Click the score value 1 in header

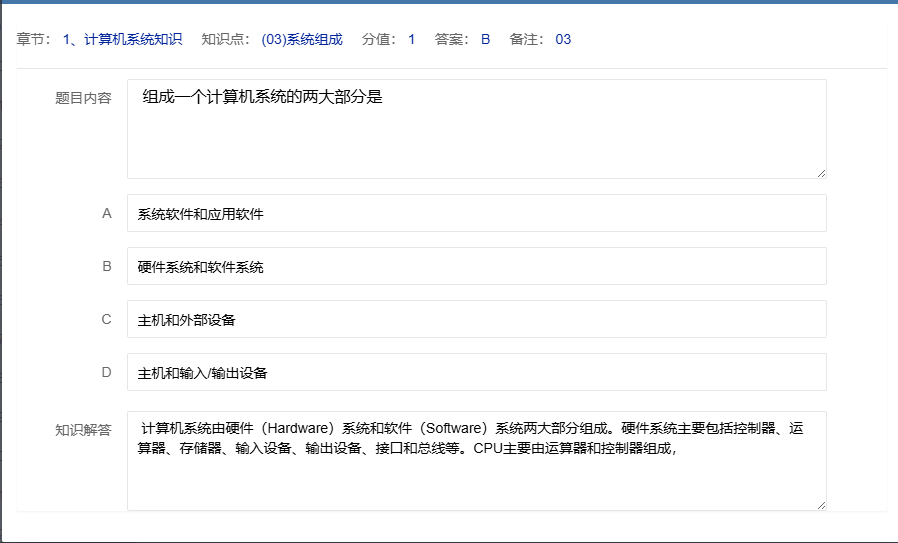411,40
